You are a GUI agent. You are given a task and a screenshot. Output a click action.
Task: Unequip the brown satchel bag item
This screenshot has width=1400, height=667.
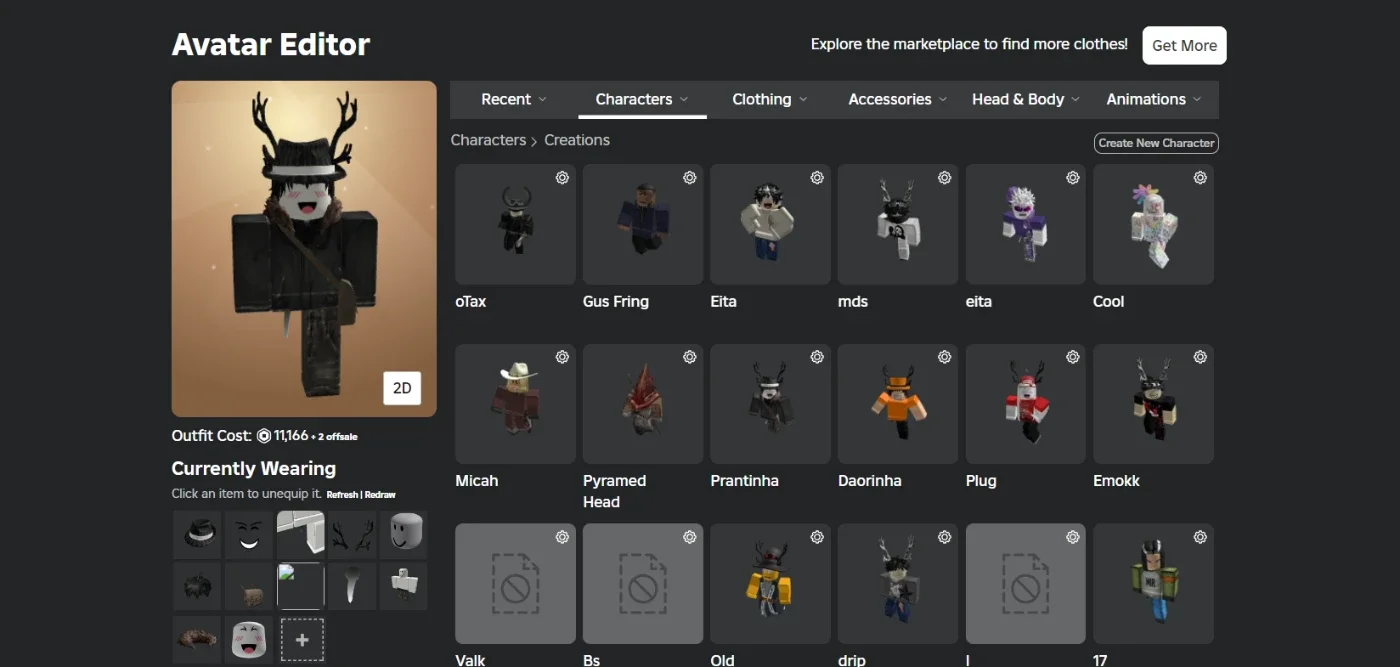(249, 586)
